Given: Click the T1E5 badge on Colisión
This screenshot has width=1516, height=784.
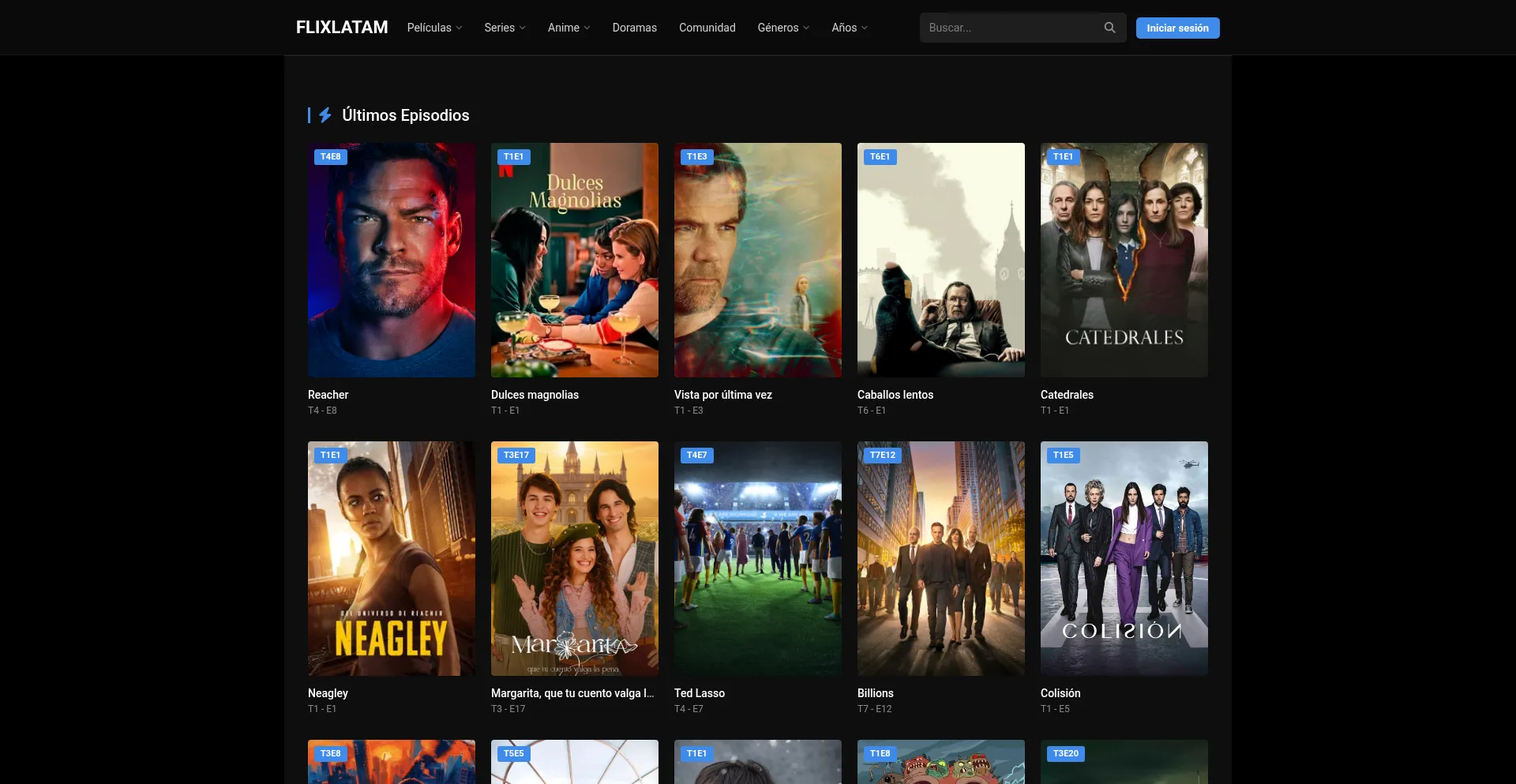Looking at the screenshot, I should (x=1064, y=456).
